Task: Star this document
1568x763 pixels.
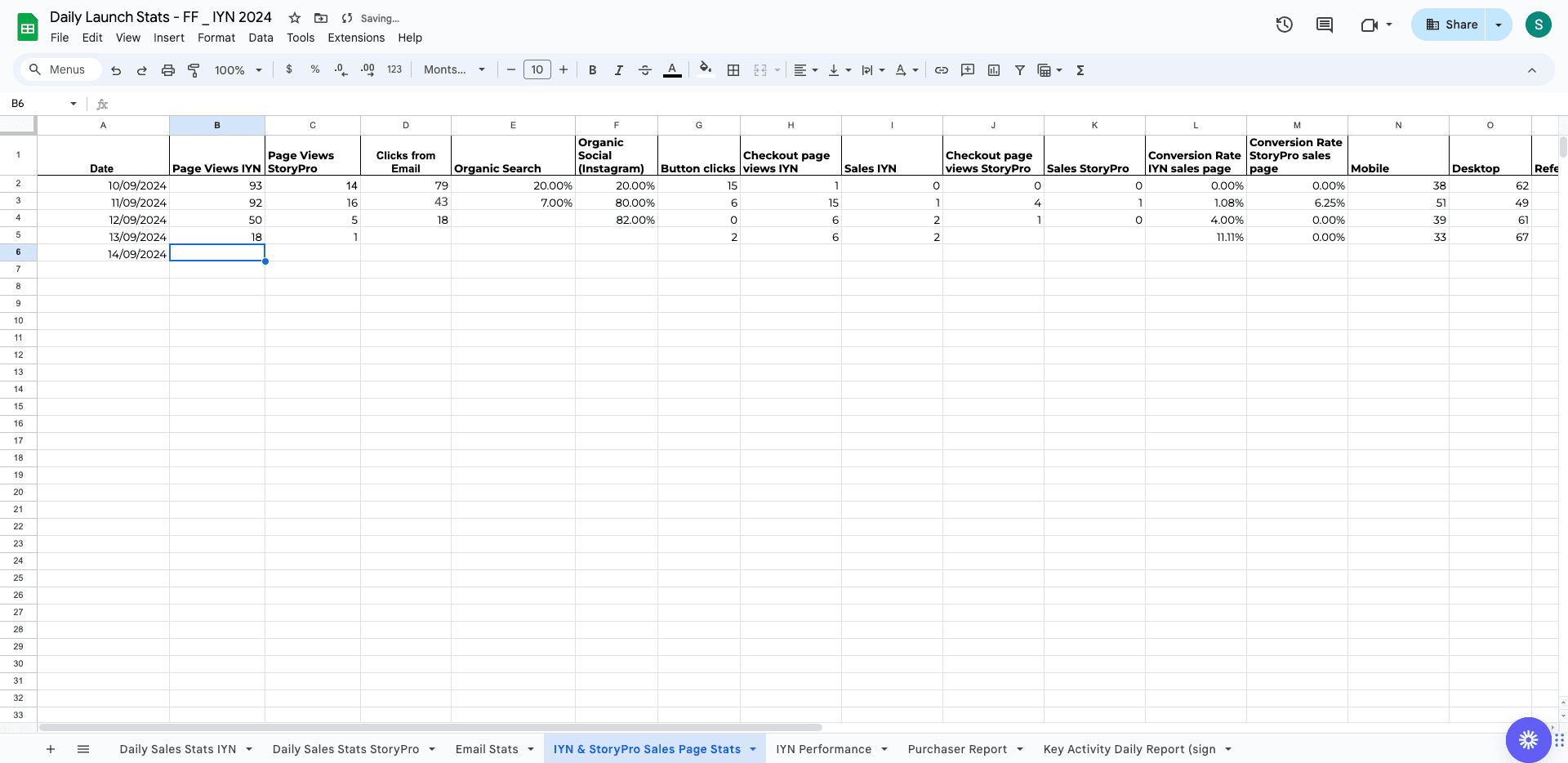Action: [295, 18]
